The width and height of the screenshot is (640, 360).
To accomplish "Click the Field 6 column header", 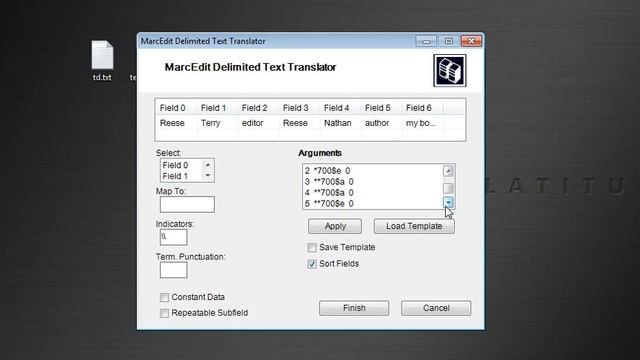I will coord(423,108).
